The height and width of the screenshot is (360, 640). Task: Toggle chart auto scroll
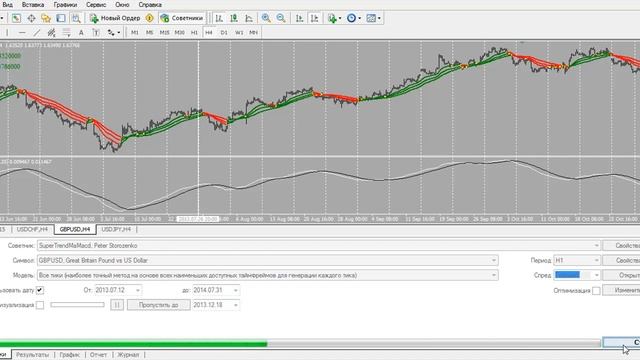coord(299,18)
